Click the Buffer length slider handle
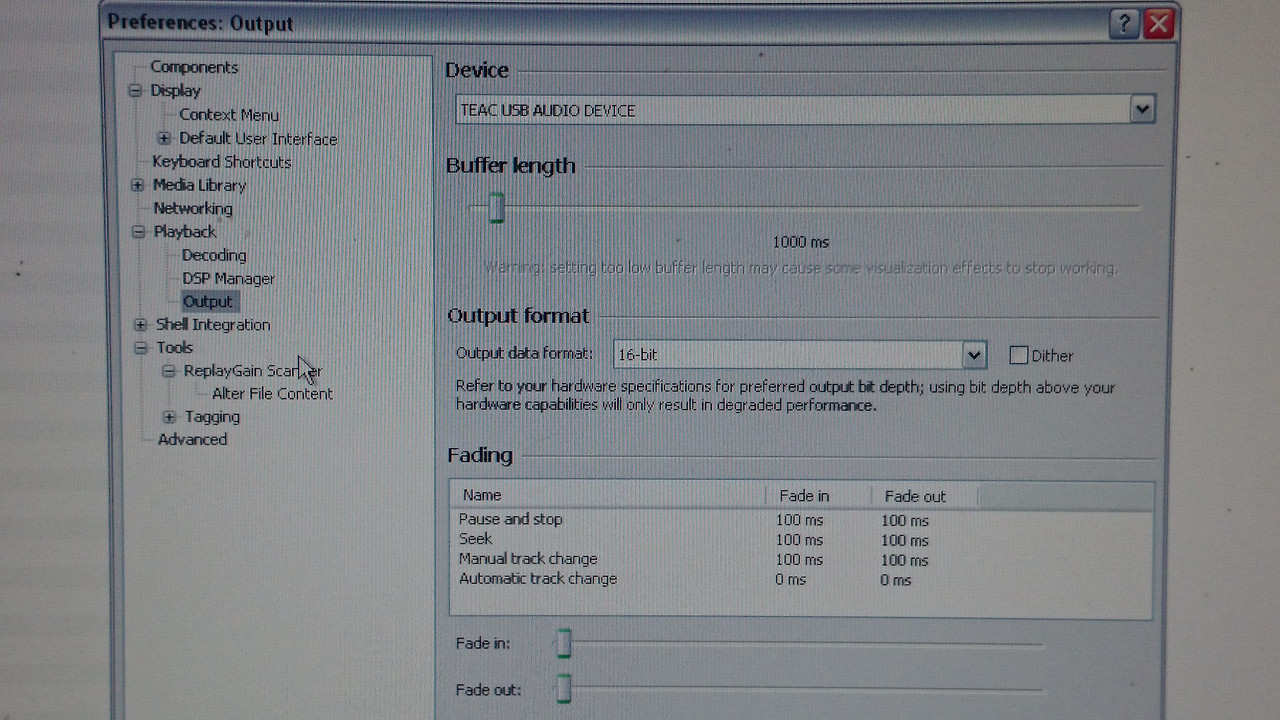The width and height of the screenshot is (1280, 720). coord(497,207)
